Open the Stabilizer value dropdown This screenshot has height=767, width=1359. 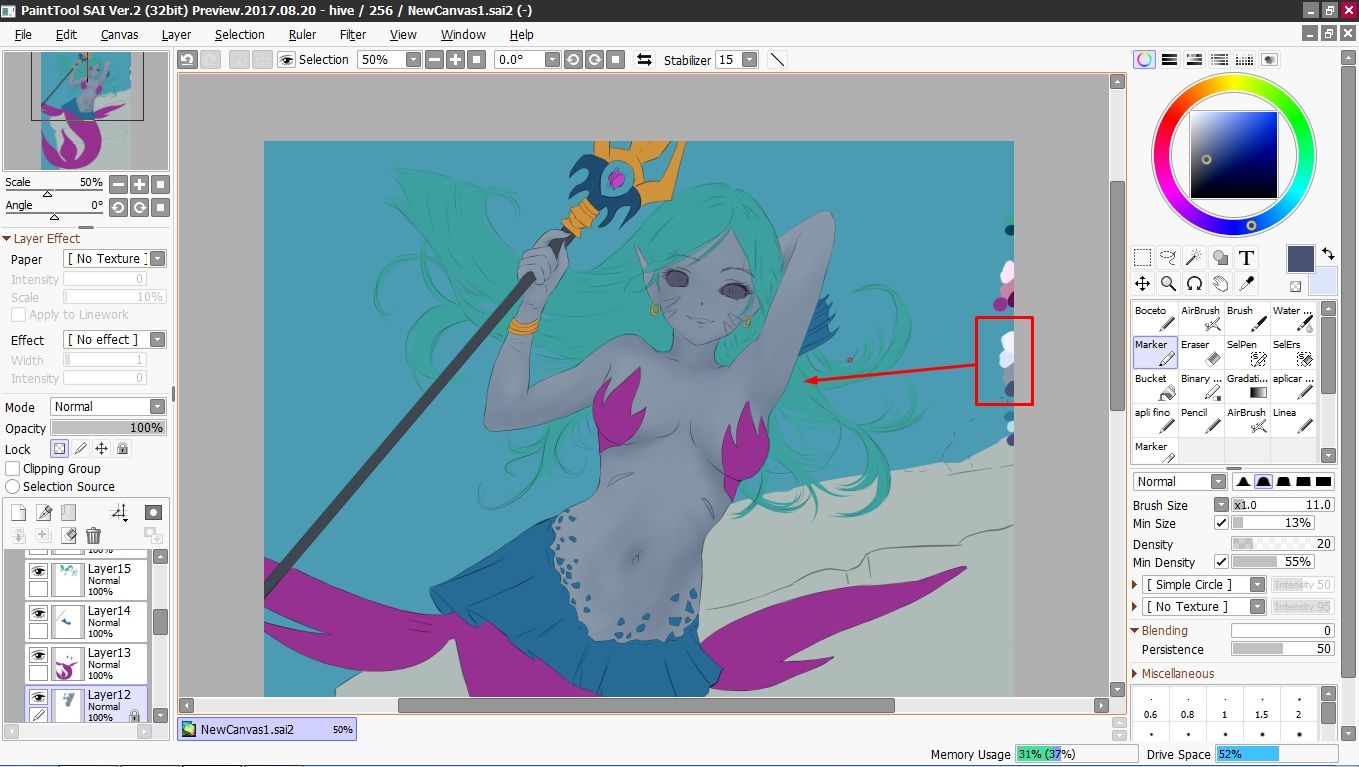(x=749, y=60)
